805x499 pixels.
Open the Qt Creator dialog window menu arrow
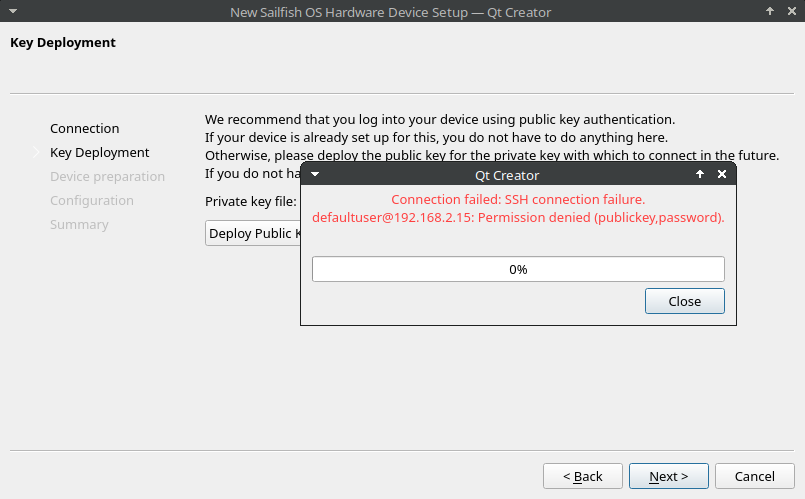click(x=315, y=175)
